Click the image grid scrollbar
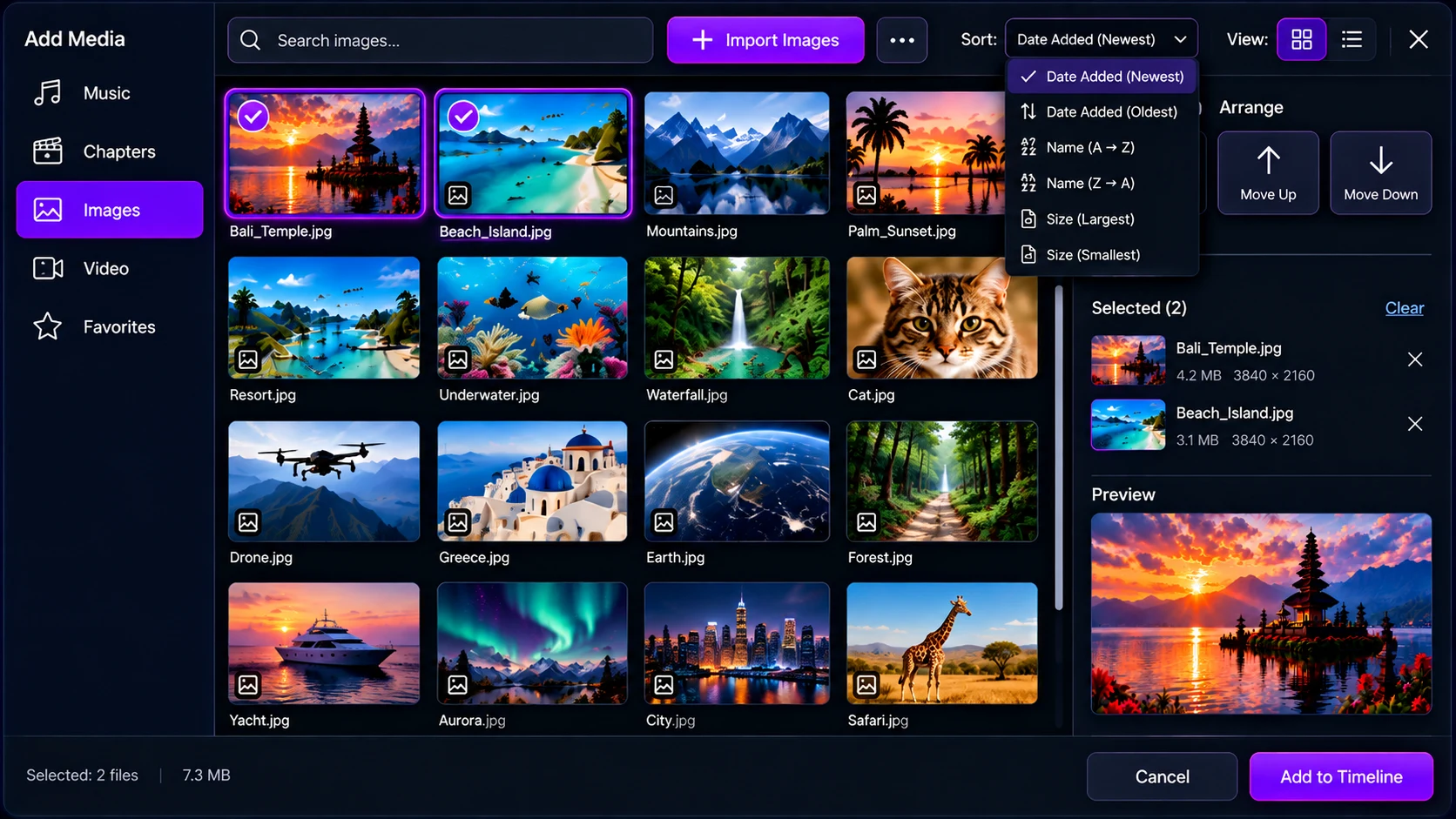The image size is (1456, 819). point(1059,448)
